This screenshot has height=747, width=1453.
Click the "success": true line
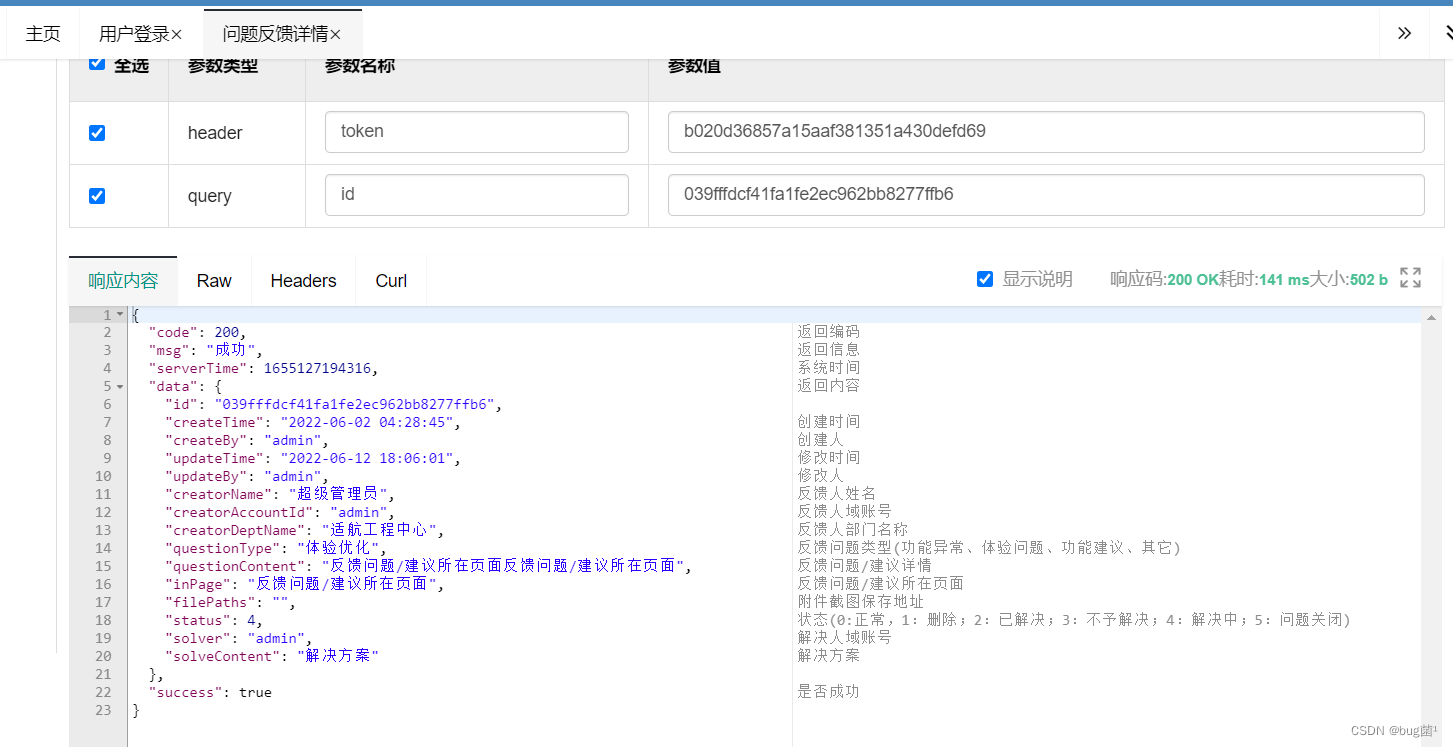(210, 693)
